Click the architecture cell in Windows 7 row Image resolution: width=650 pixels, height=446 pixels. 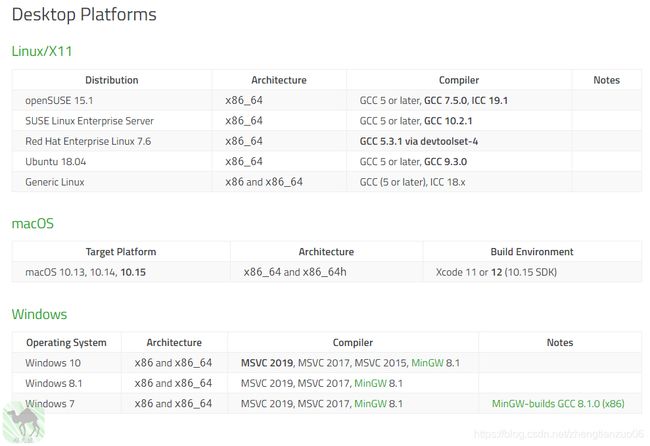173,404
